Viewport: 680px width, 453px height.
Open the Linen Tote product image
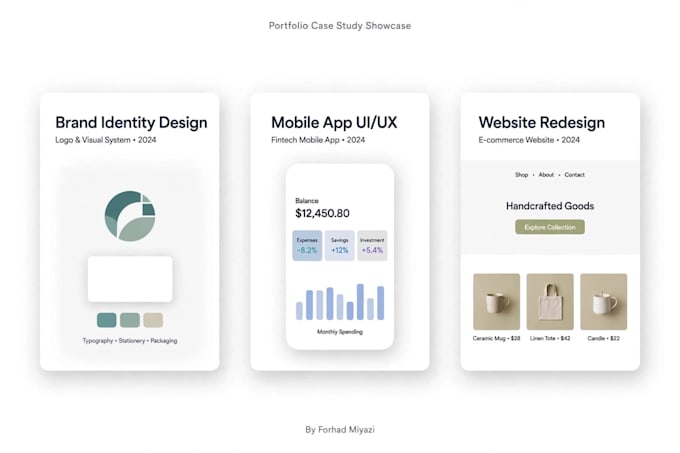pos(550,302)
